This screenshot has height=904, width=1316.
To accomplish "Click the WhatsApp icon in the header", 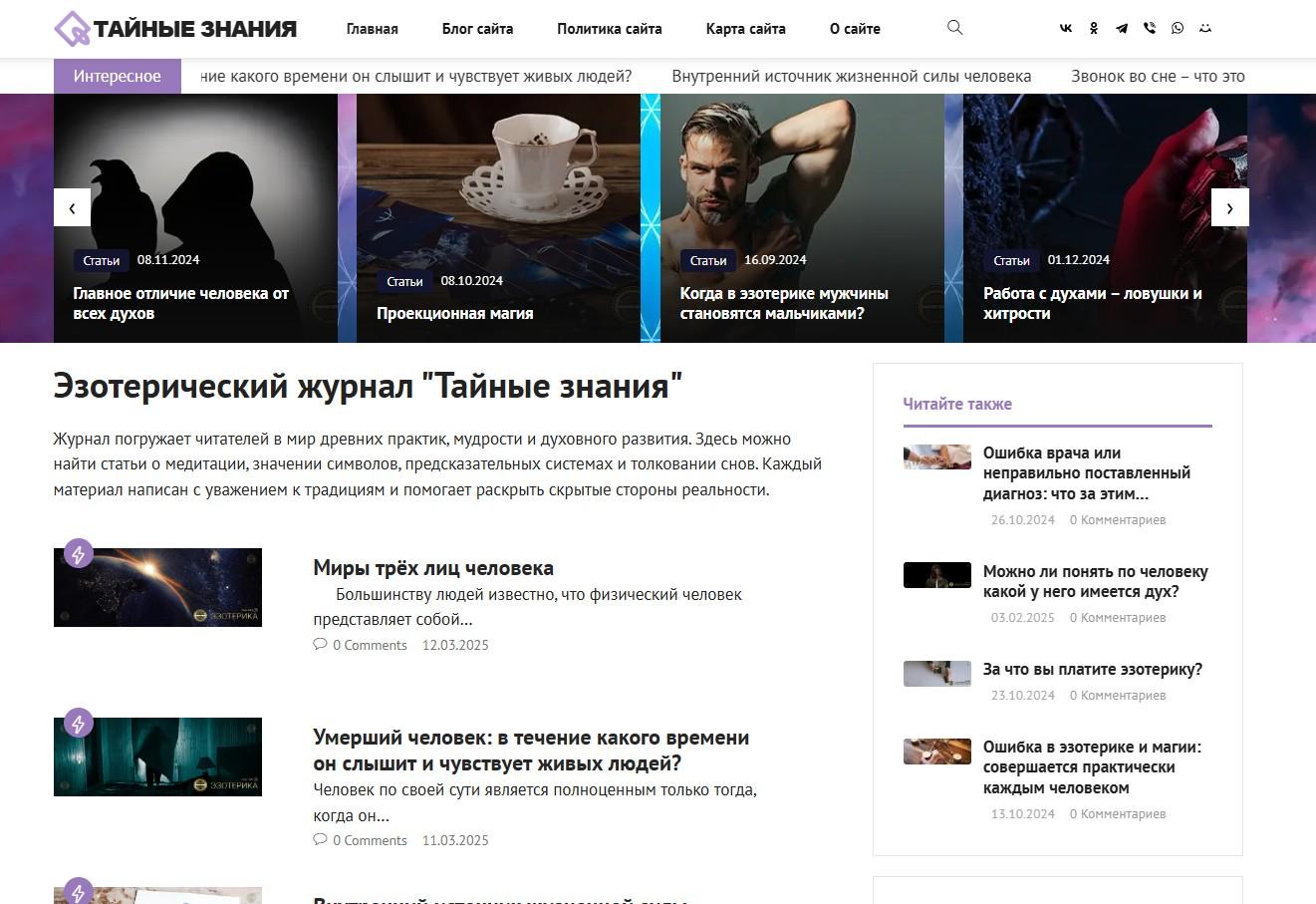I will click(x=1178, y=29).
